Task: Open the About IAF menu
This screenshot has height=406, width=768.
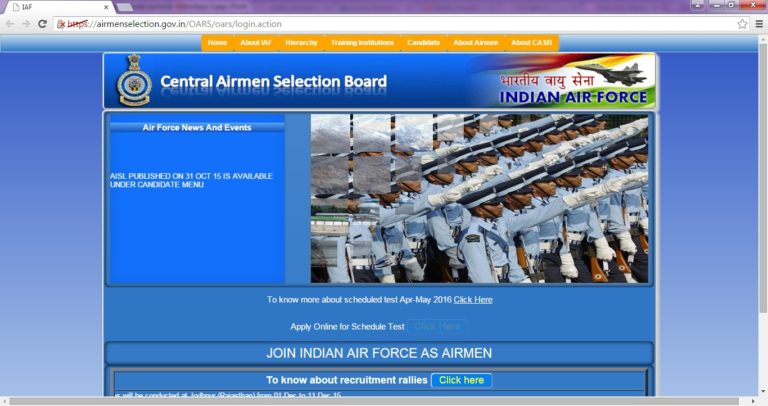Action: tap(255, 43)
